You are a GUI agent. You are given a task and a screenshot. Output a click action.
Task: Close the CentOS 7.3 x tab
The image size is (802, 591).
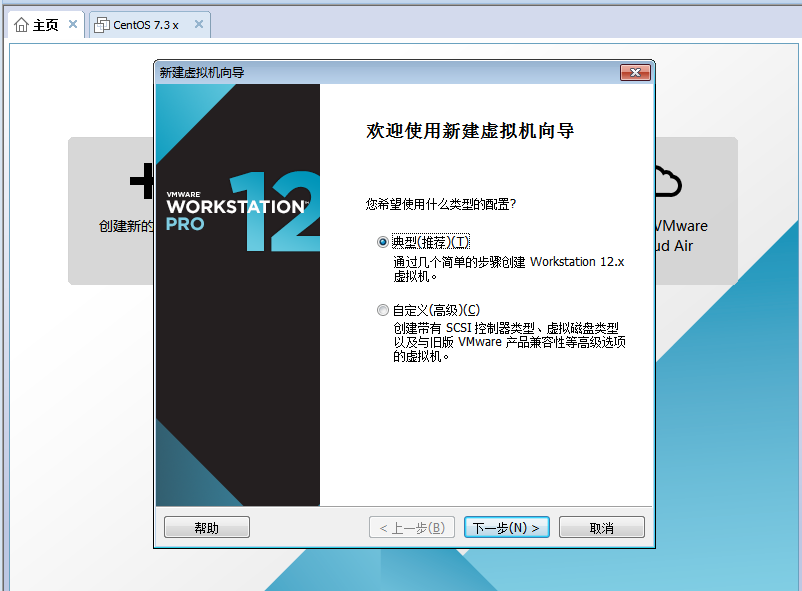[199, 24]
